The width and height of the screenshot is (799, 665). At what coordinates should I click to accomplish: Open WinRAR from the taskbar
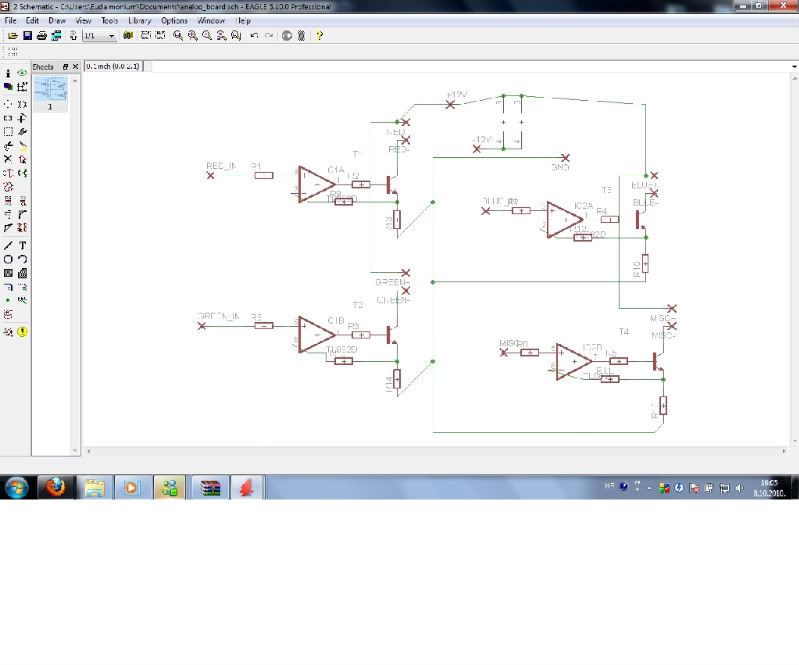coord(210,487)
